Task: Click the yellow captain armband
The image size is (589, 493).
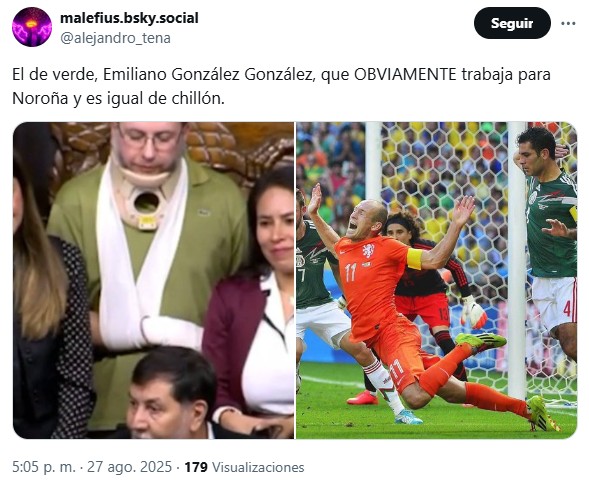Action: click(415, 259)
